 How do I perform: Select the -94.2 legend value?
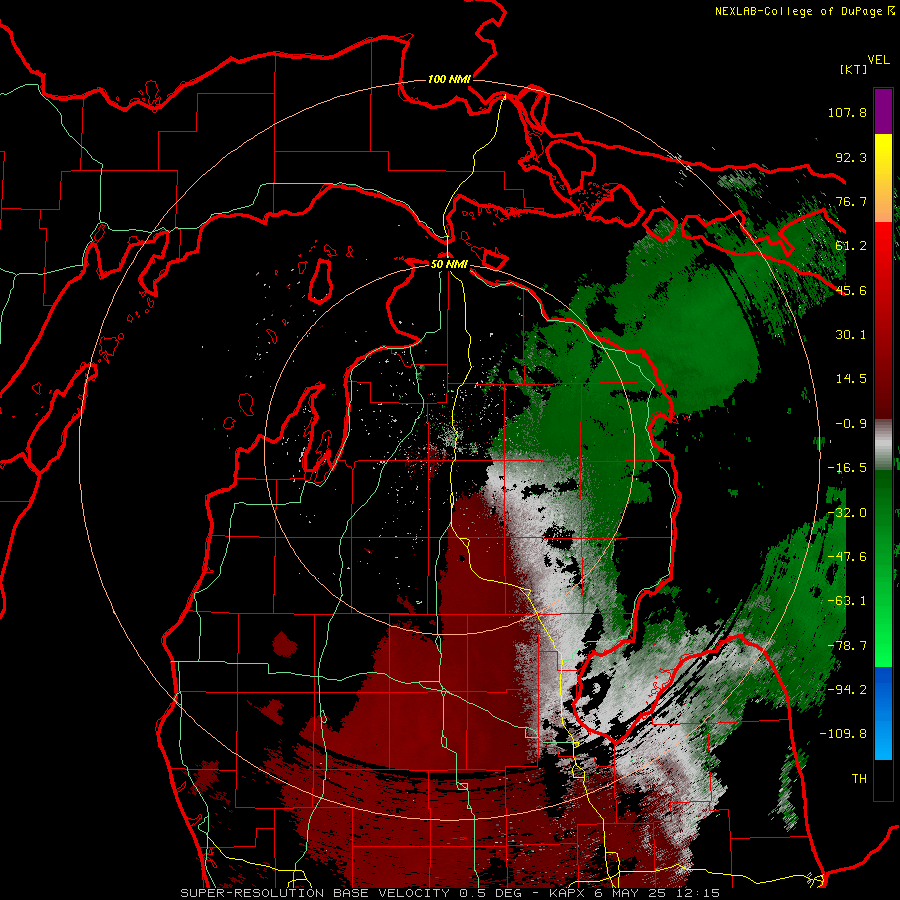coord(847,689)
